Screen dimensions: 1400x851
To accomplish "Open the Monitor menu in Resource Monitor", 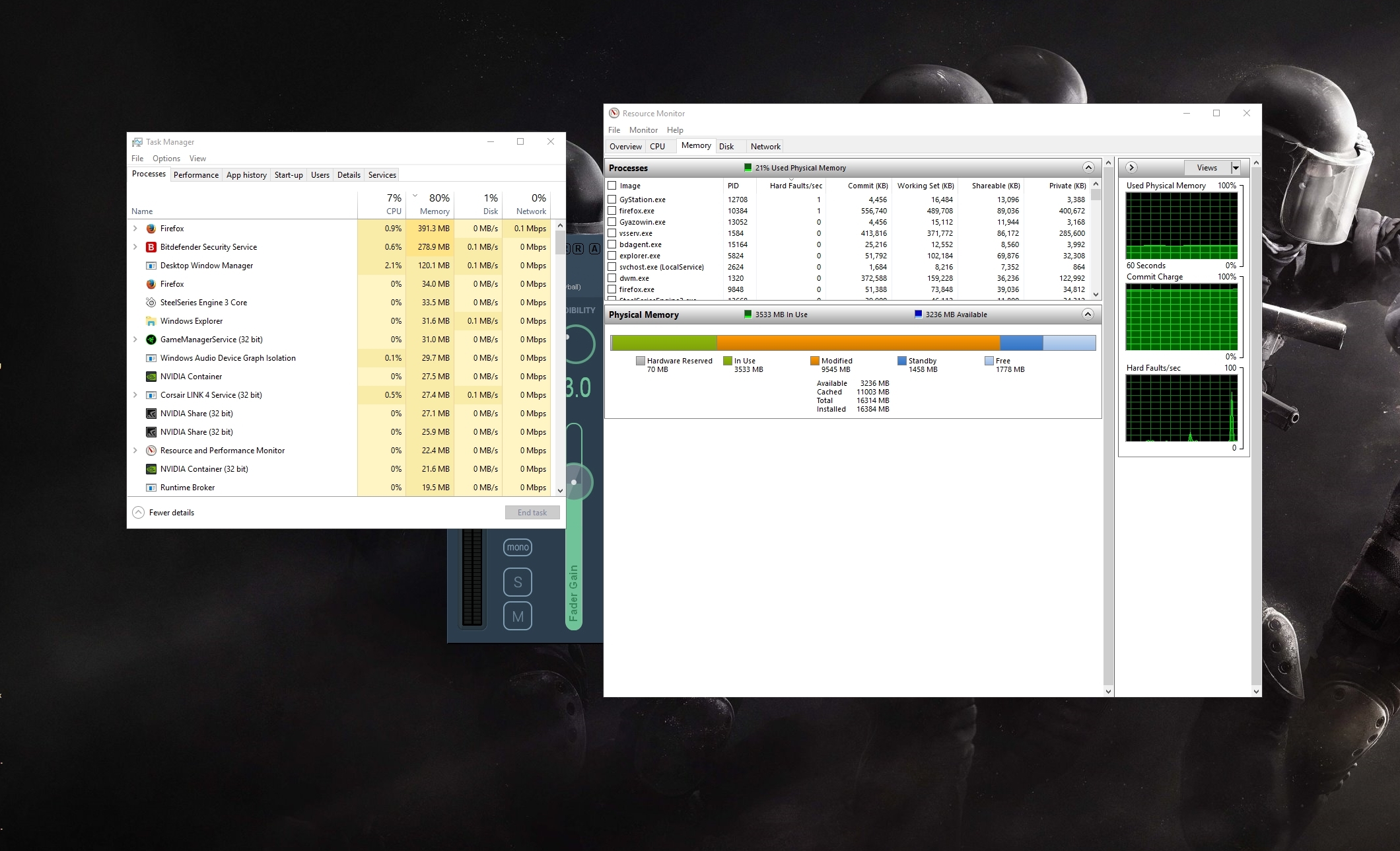I will (x=643, y=130).
